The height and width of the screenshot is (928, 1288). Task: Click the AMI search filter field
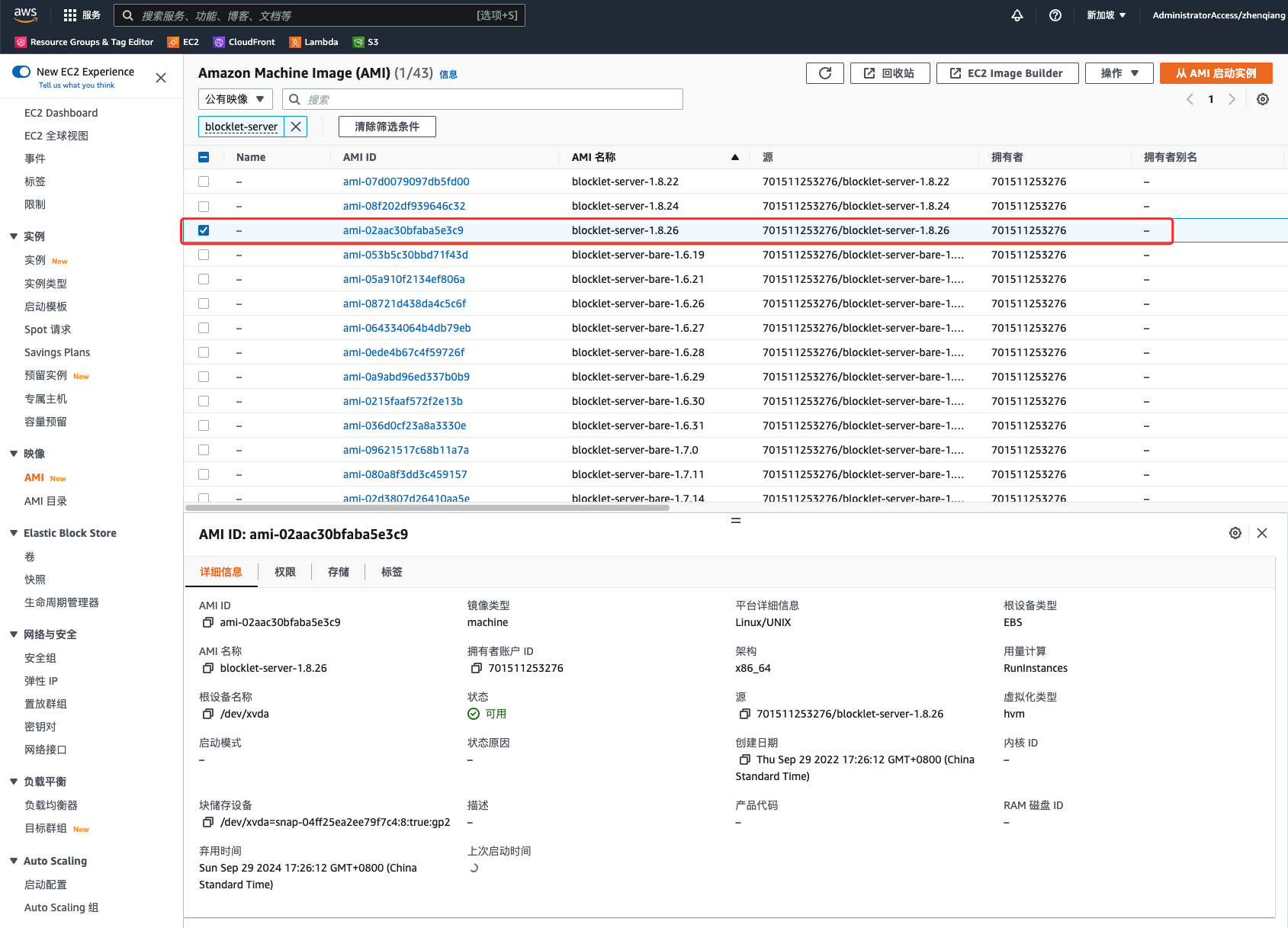coord(483,99)
